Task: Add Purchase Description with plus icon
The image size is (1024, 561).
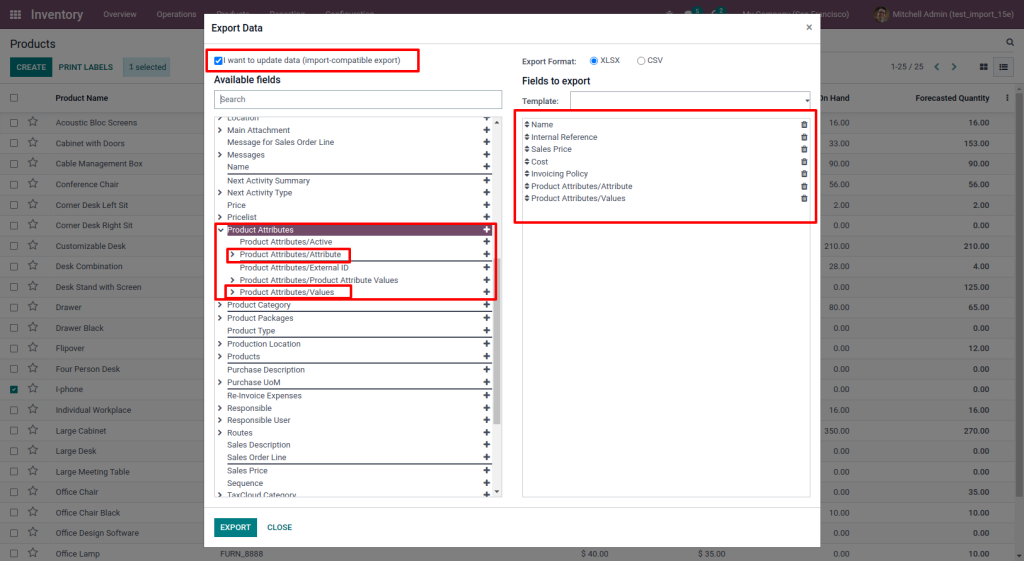Action: (487, 370)
